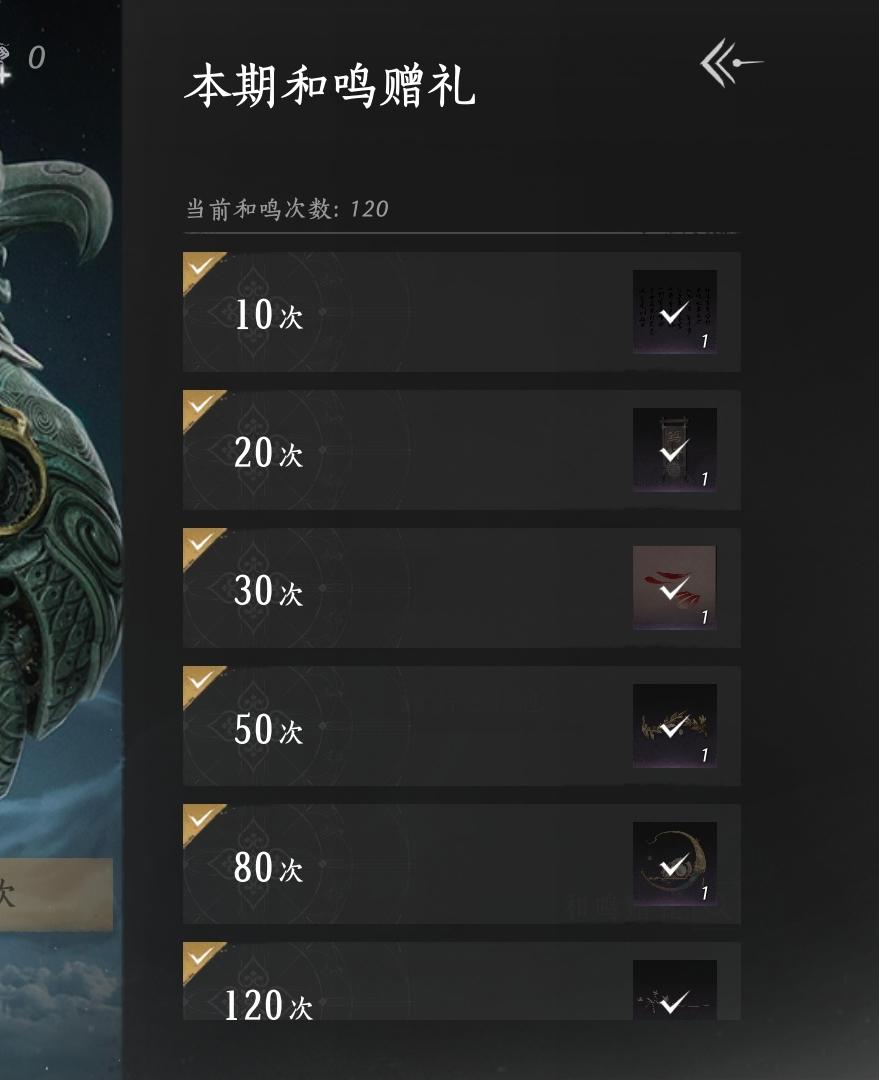The height and width of the screenshot is (1080, 879).
Task: Click the progress line under 当前和鸣次数
Action: tap(460, 233)
